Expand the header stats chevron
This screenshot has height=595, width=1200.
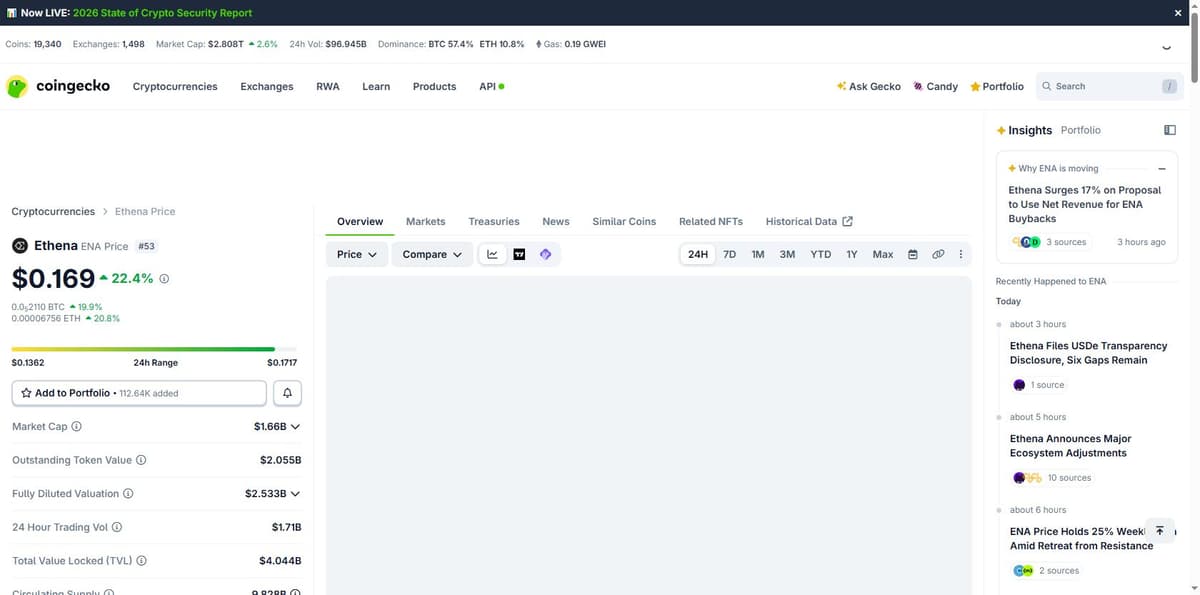pyautogui.click(x=1166, y=47)
